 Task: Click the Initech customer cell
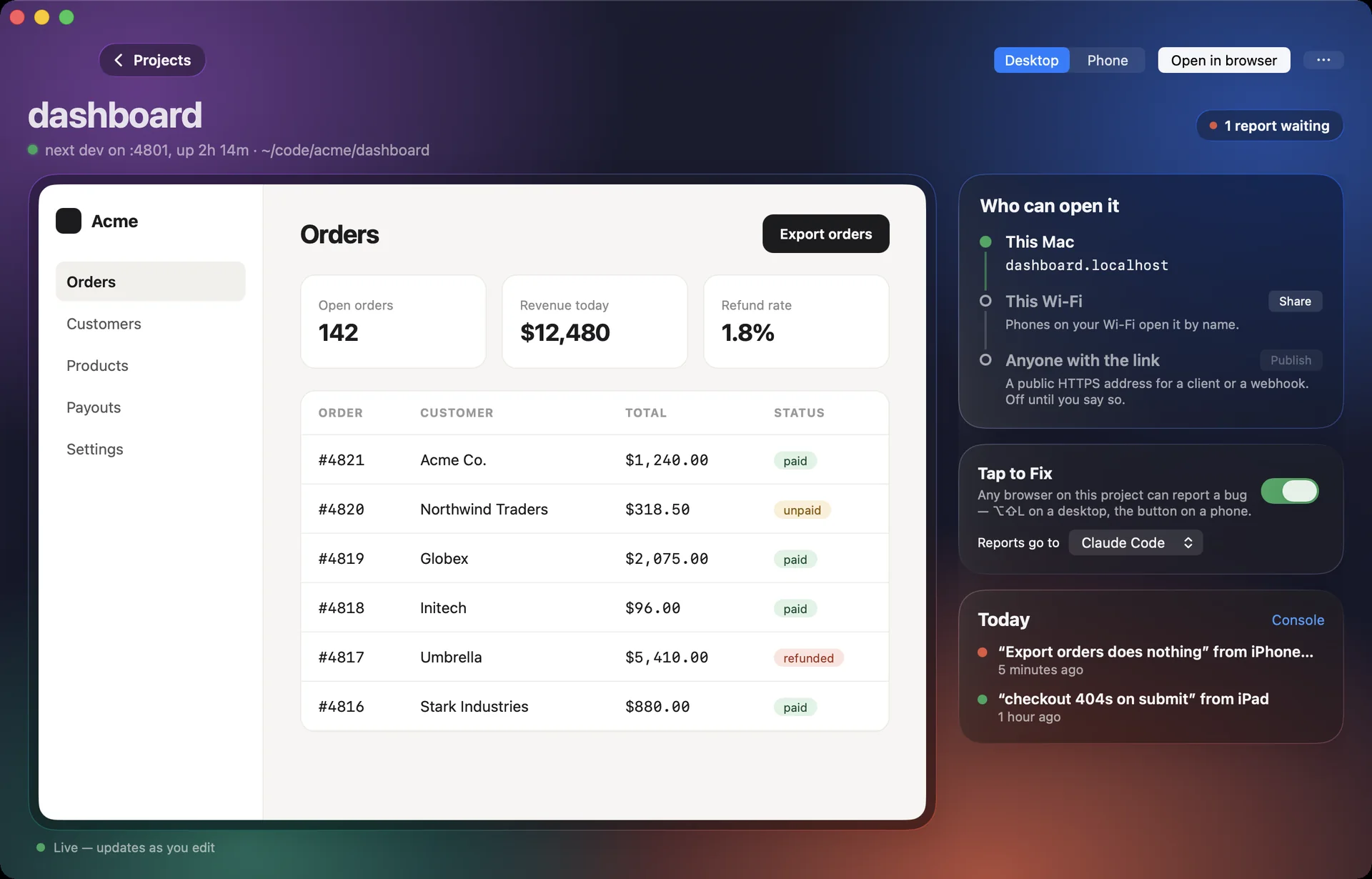(x=443, y=608)
